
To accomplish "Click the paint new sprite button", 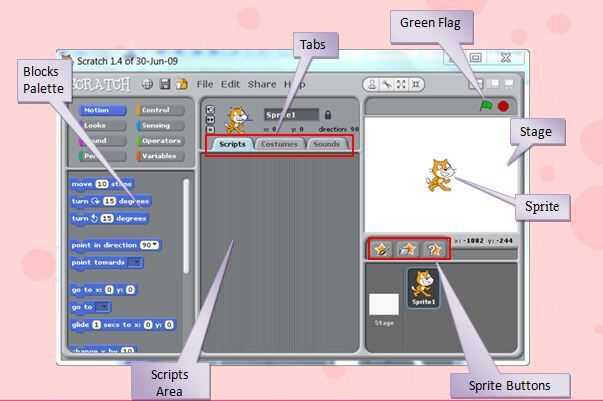I will tap(381, 250).
